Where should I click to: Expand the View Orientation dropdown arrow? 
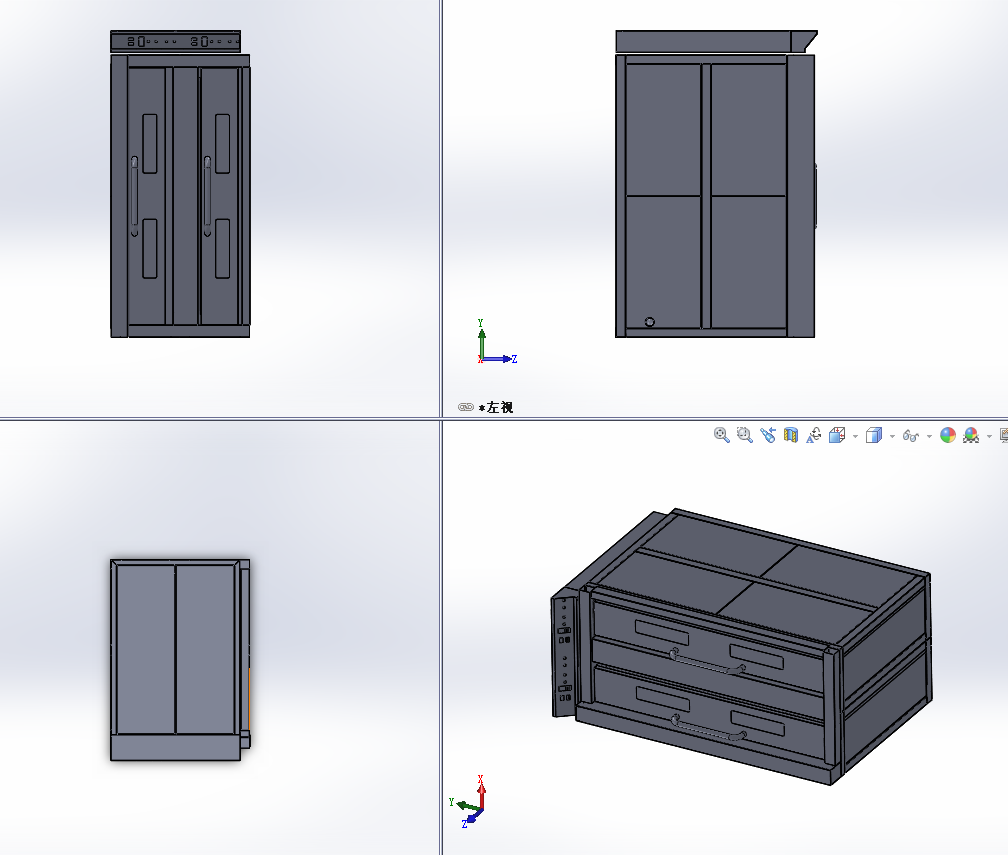pos(855,436)
